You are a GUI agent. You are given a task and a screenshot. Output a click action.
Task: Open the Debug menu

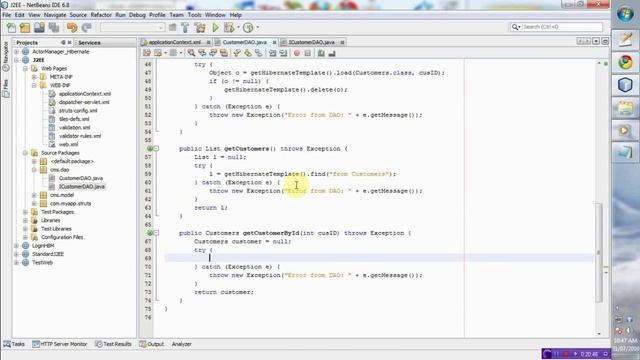137,15
